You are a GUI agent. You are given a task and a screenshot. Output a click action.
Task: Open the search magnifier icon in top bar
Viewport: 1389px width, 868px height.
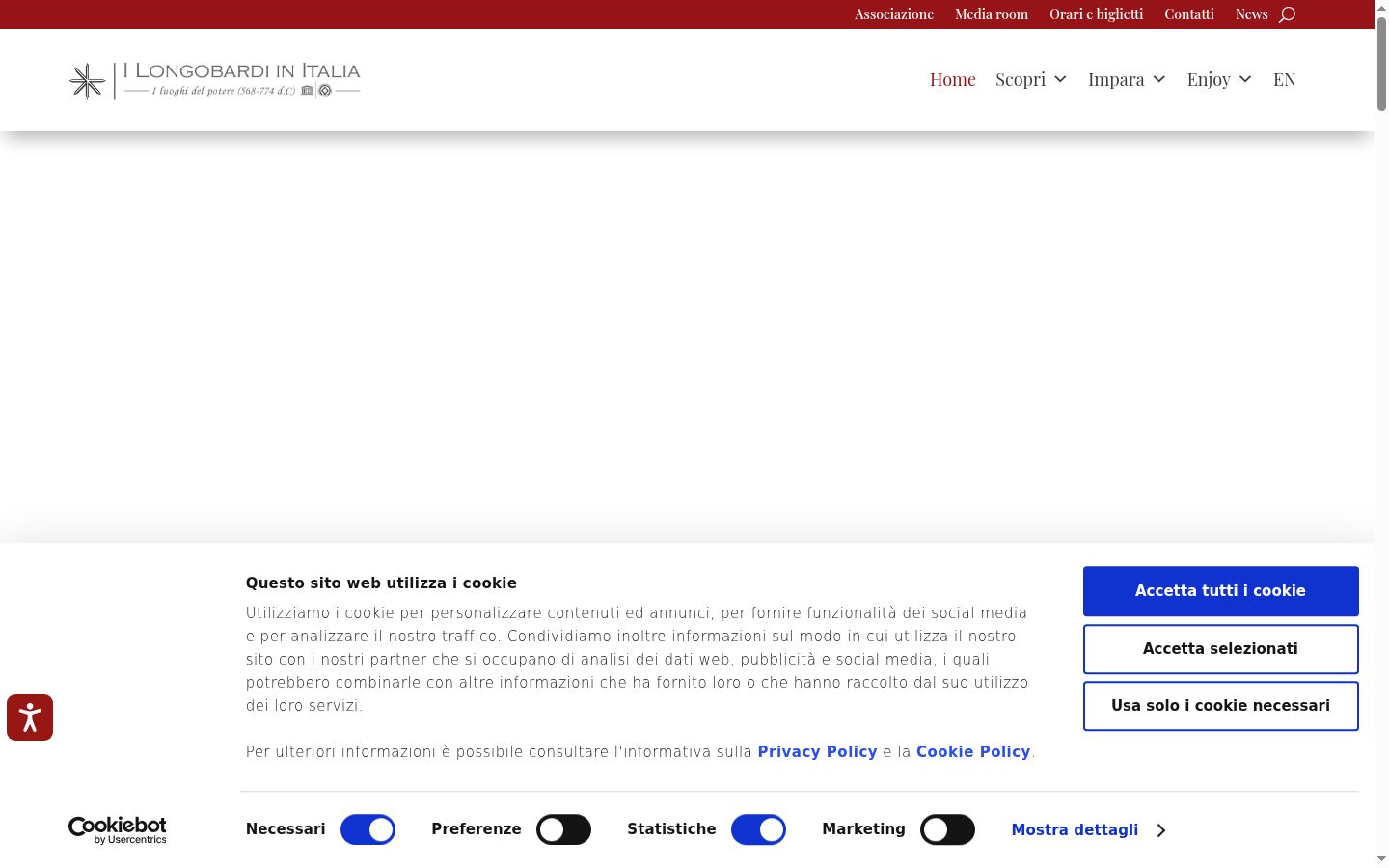pyautogui.click(x=1287, y=14)
